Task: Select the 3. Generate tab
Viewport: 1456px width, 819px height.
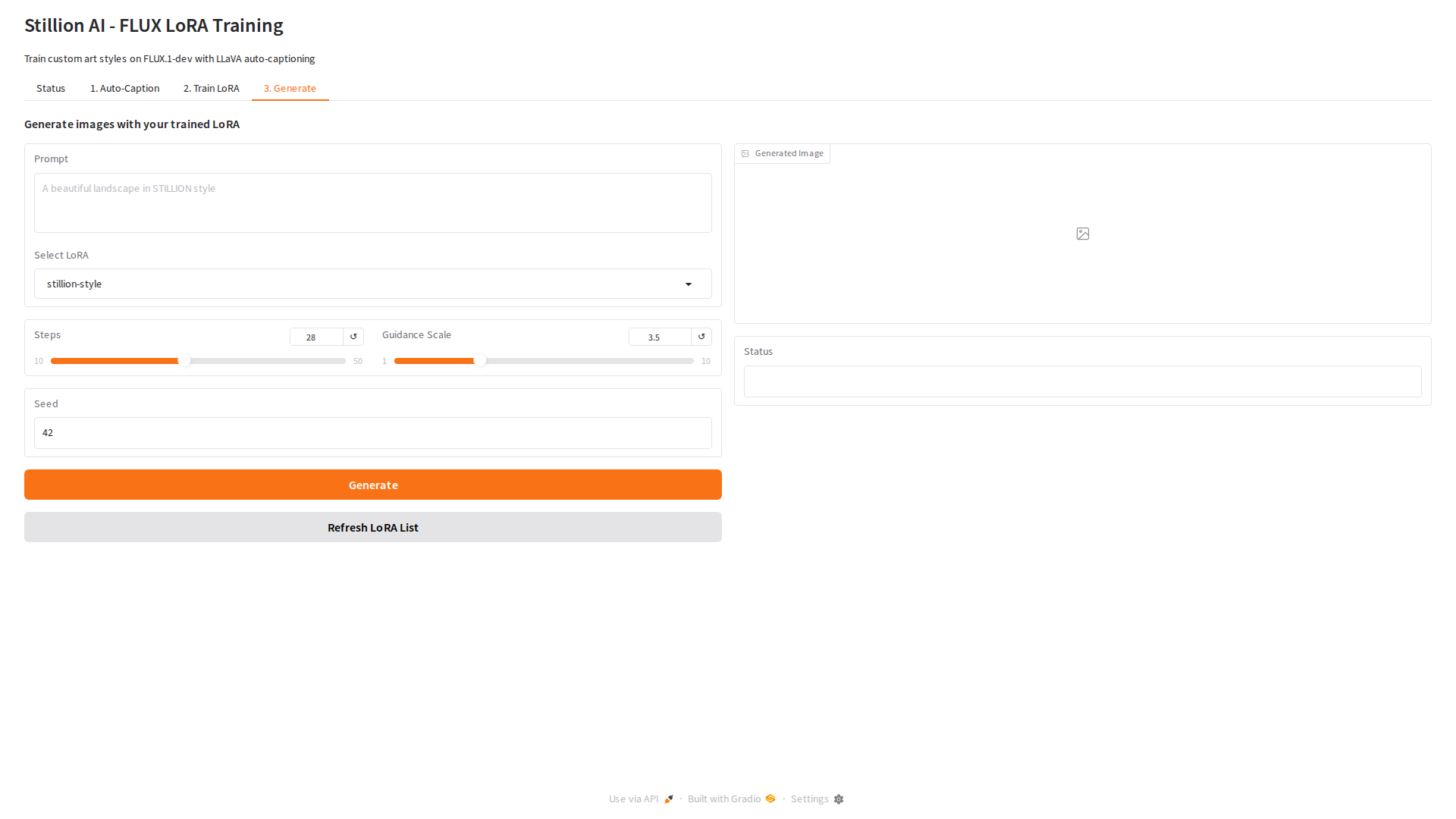Action: [290, 89]
